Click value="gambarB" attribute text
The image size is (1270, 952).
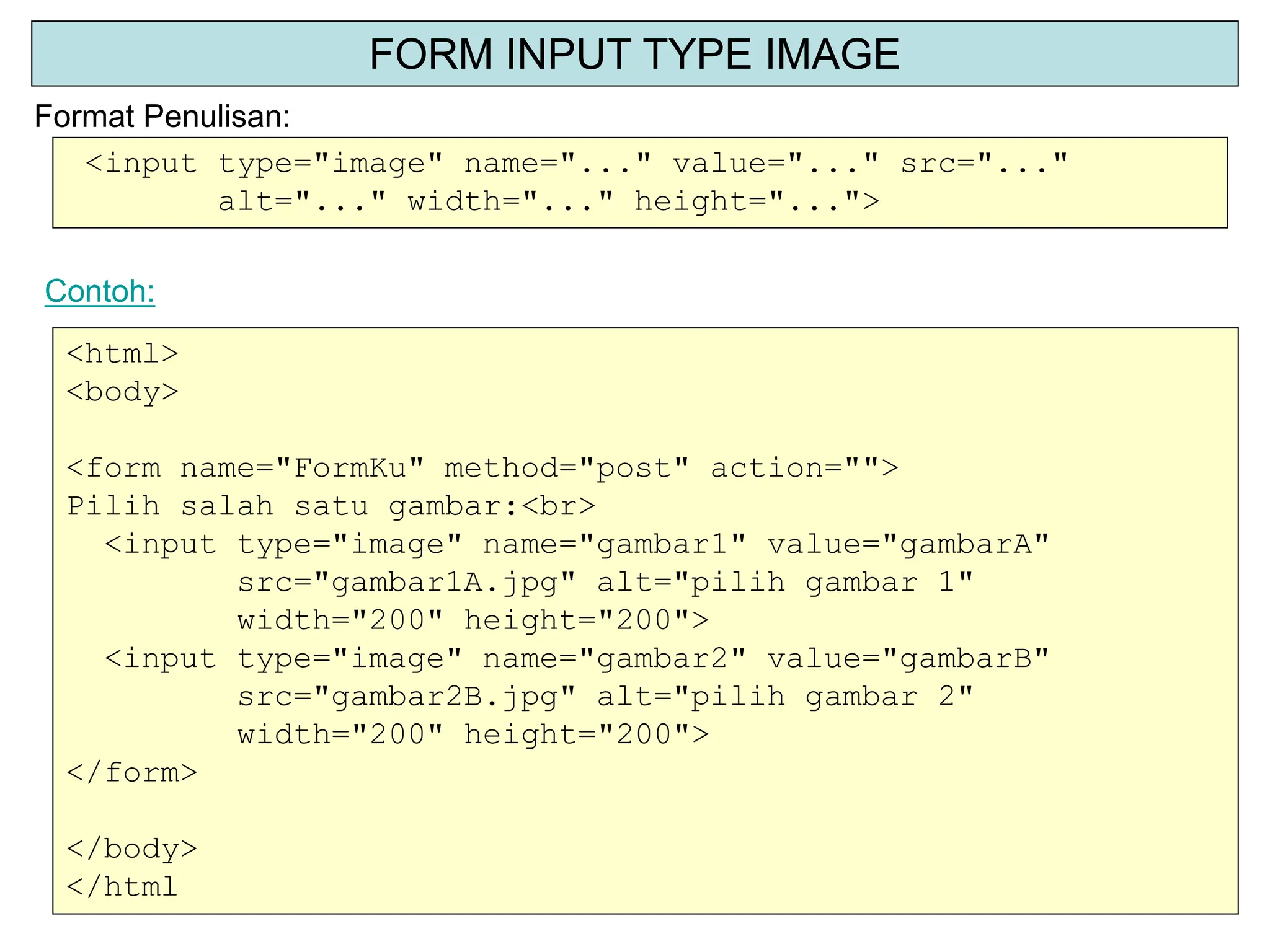(908, 658)
